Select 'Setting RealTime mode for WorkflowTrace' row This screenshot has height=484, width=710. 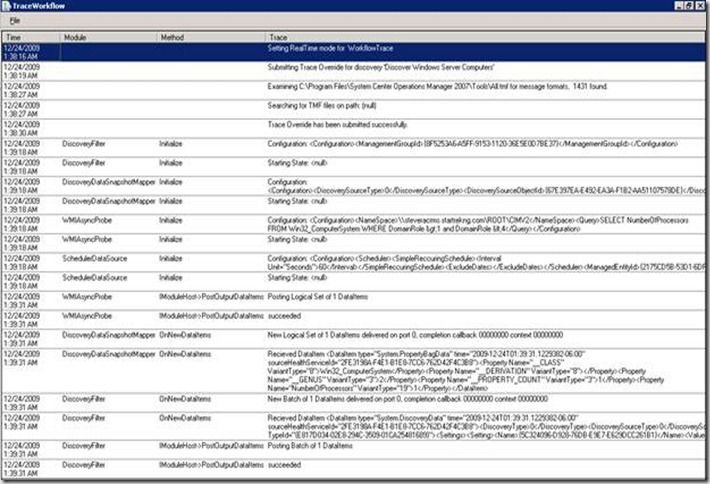(353, 52)
